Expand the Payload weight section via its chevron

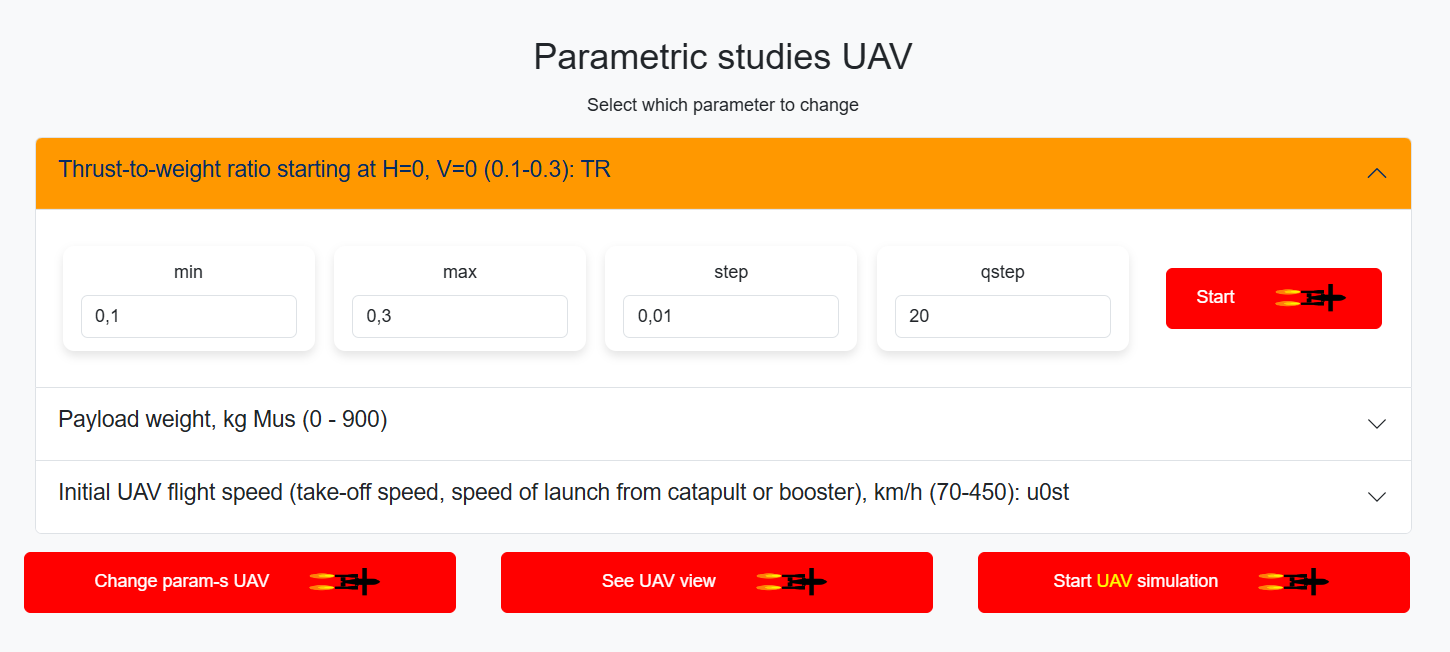(x=1377, y=424)
